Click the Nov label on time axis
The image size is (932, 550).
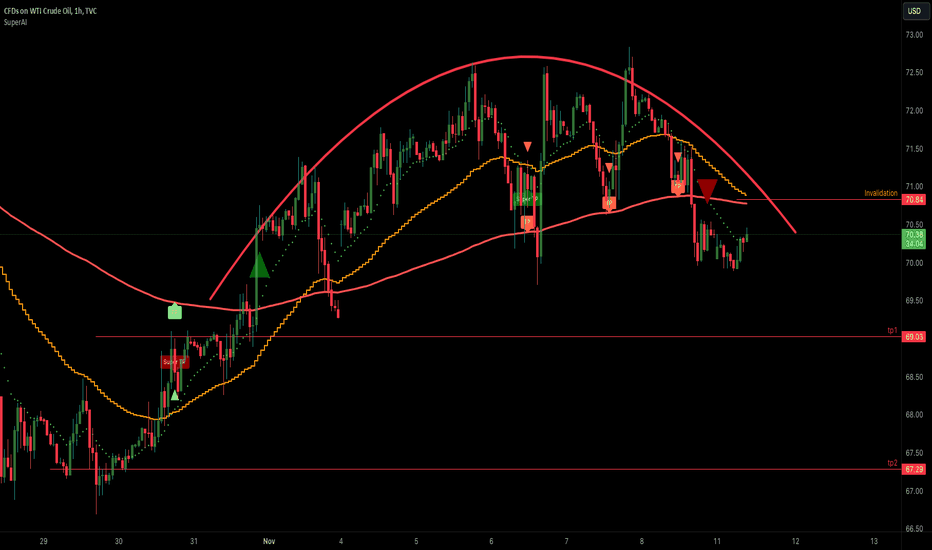pyautogui.click(x=269, y=541)
